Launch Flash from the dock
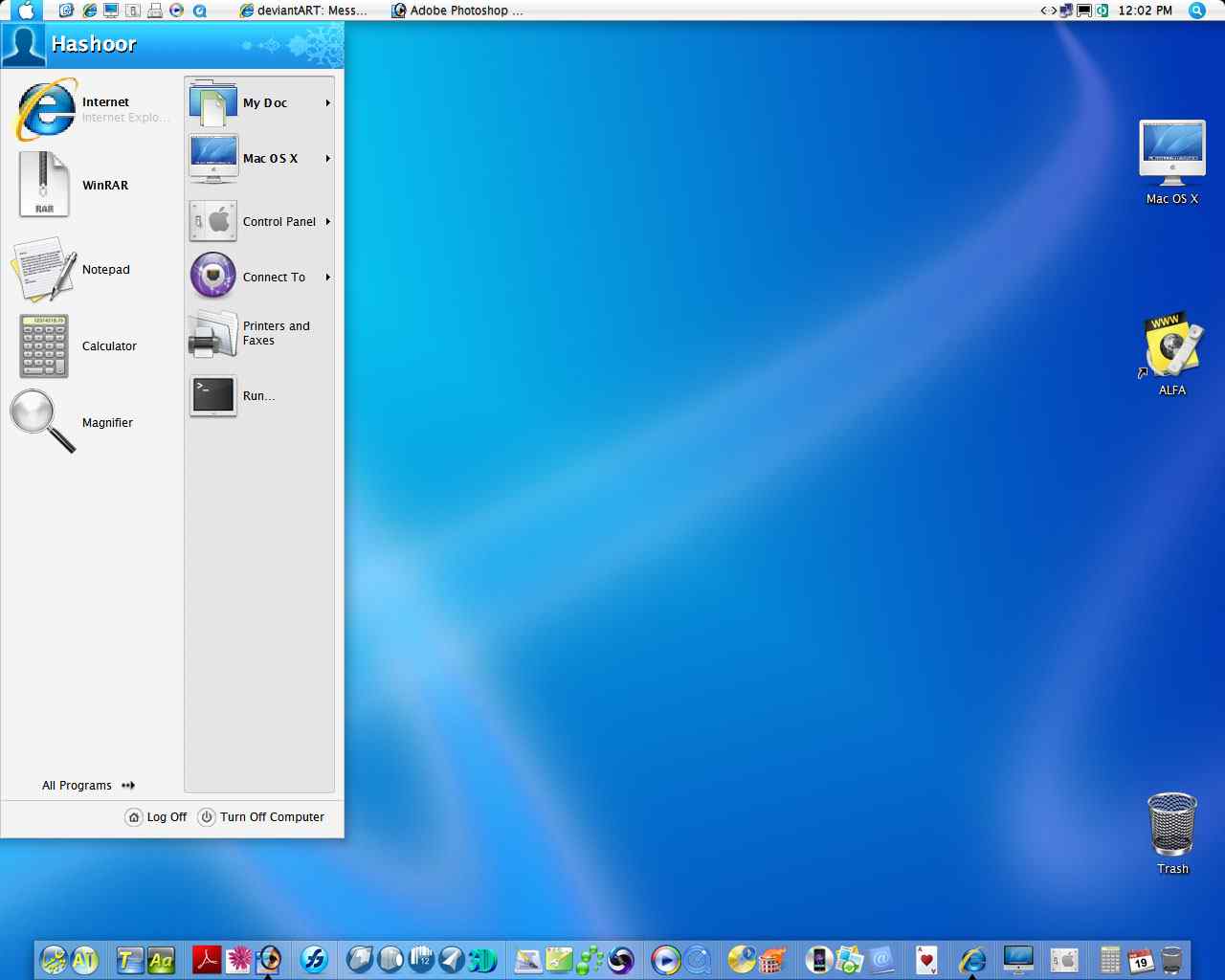Viewport: 1225px width, 980px height. pyautogui.click(x=314, y=959)
